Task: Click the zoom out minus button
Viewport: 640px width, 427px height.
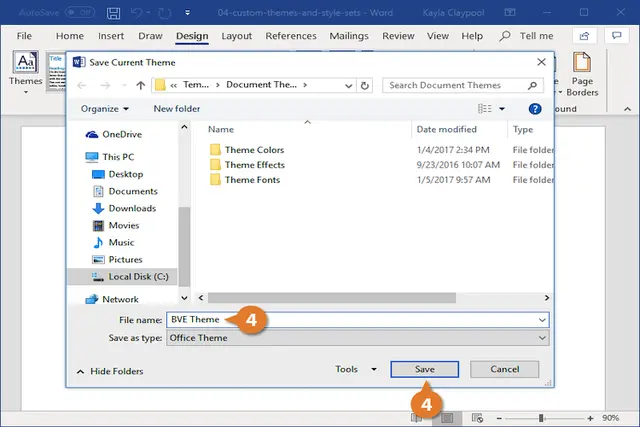Action: tap(499, 418)
